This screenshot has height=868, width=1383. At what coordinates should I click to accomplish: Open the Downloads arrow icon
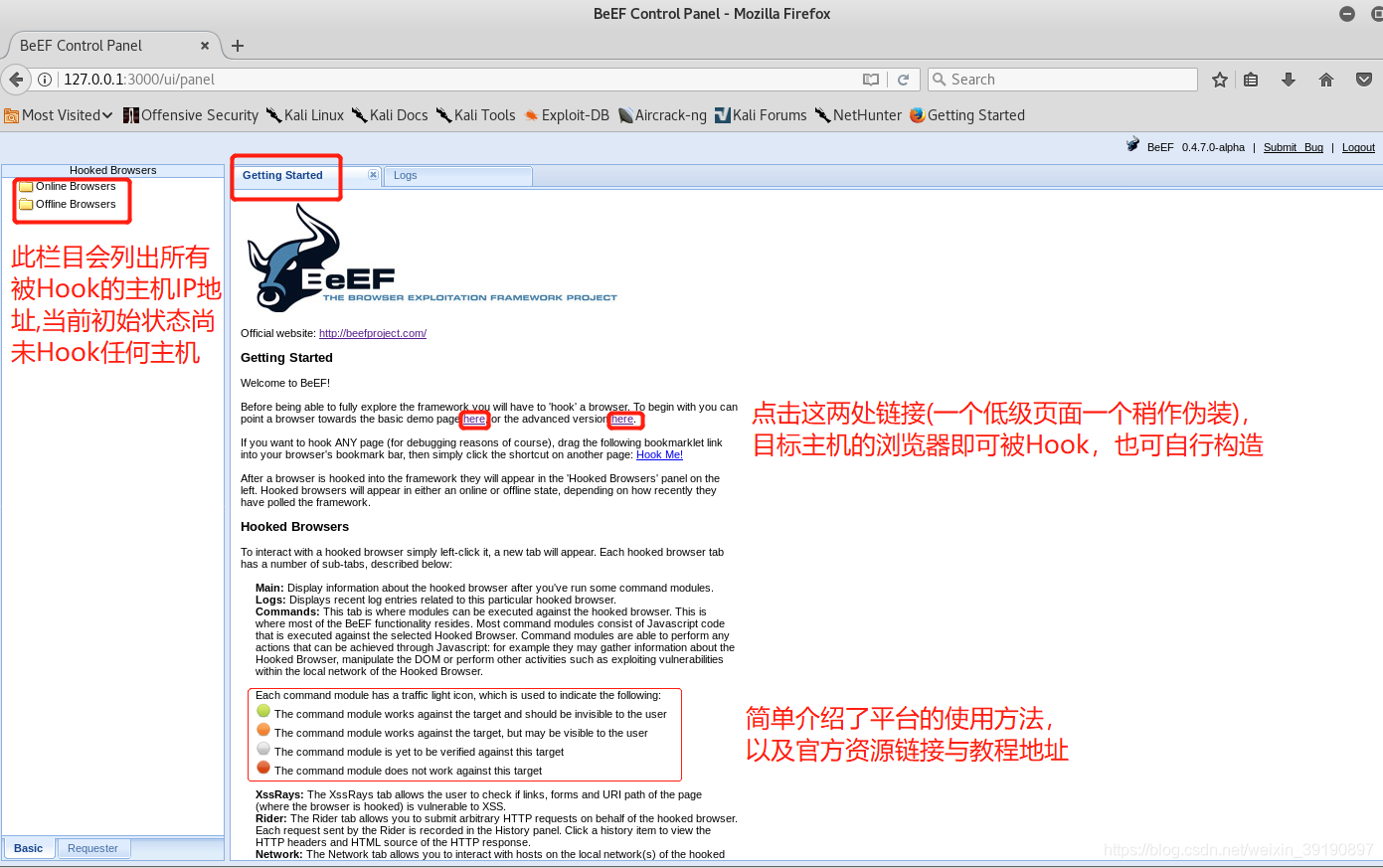pyautogui.click(x=1289, y=80)
